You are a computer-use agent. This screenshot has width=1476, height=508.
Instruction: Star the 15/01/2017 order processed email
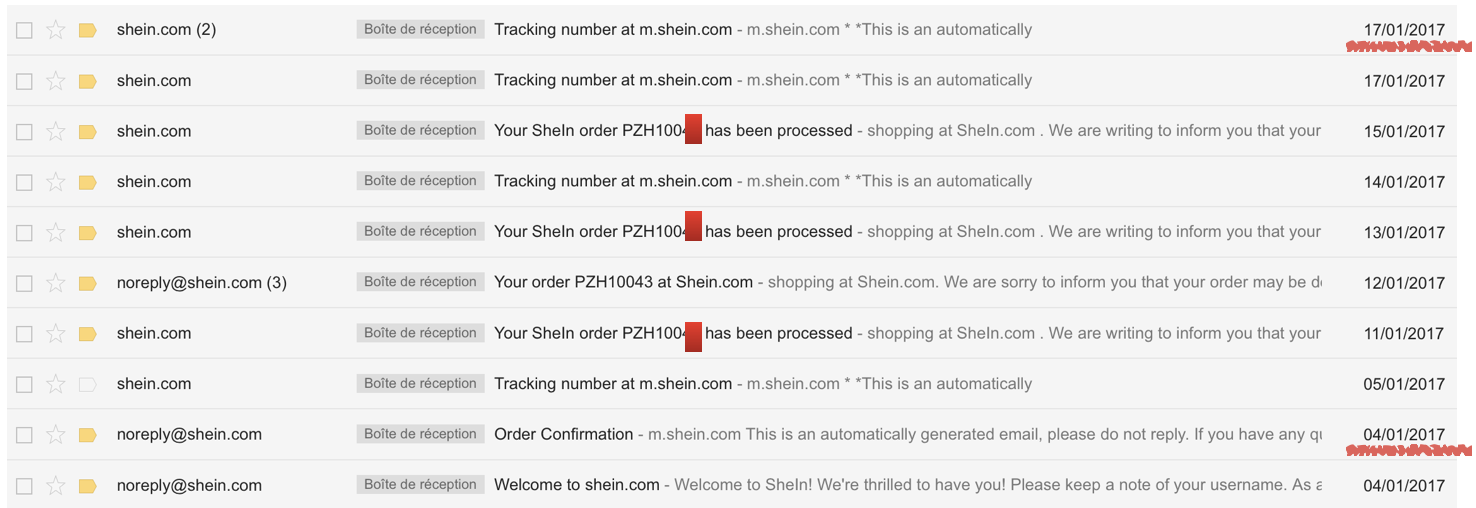click(56, 131)
